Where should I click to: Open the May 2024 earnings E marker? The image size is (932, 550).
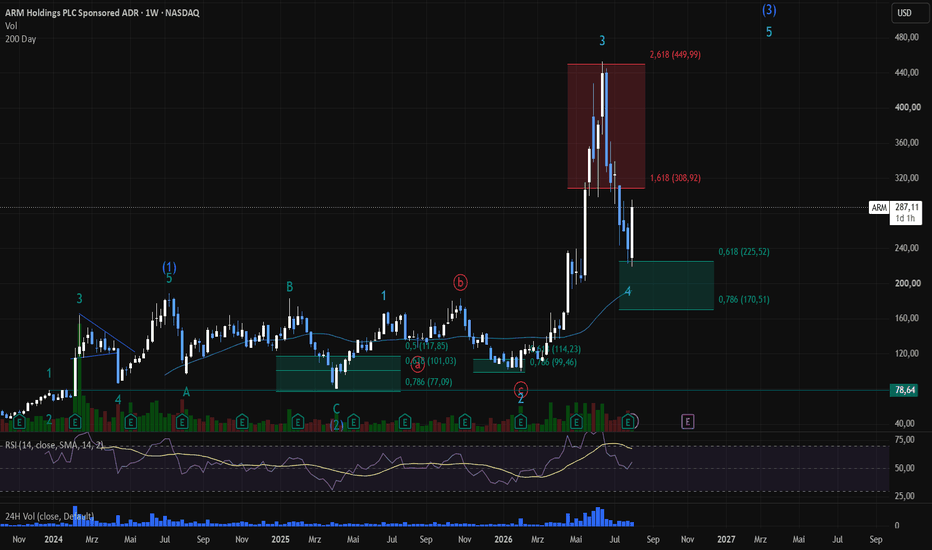point(130,422)
